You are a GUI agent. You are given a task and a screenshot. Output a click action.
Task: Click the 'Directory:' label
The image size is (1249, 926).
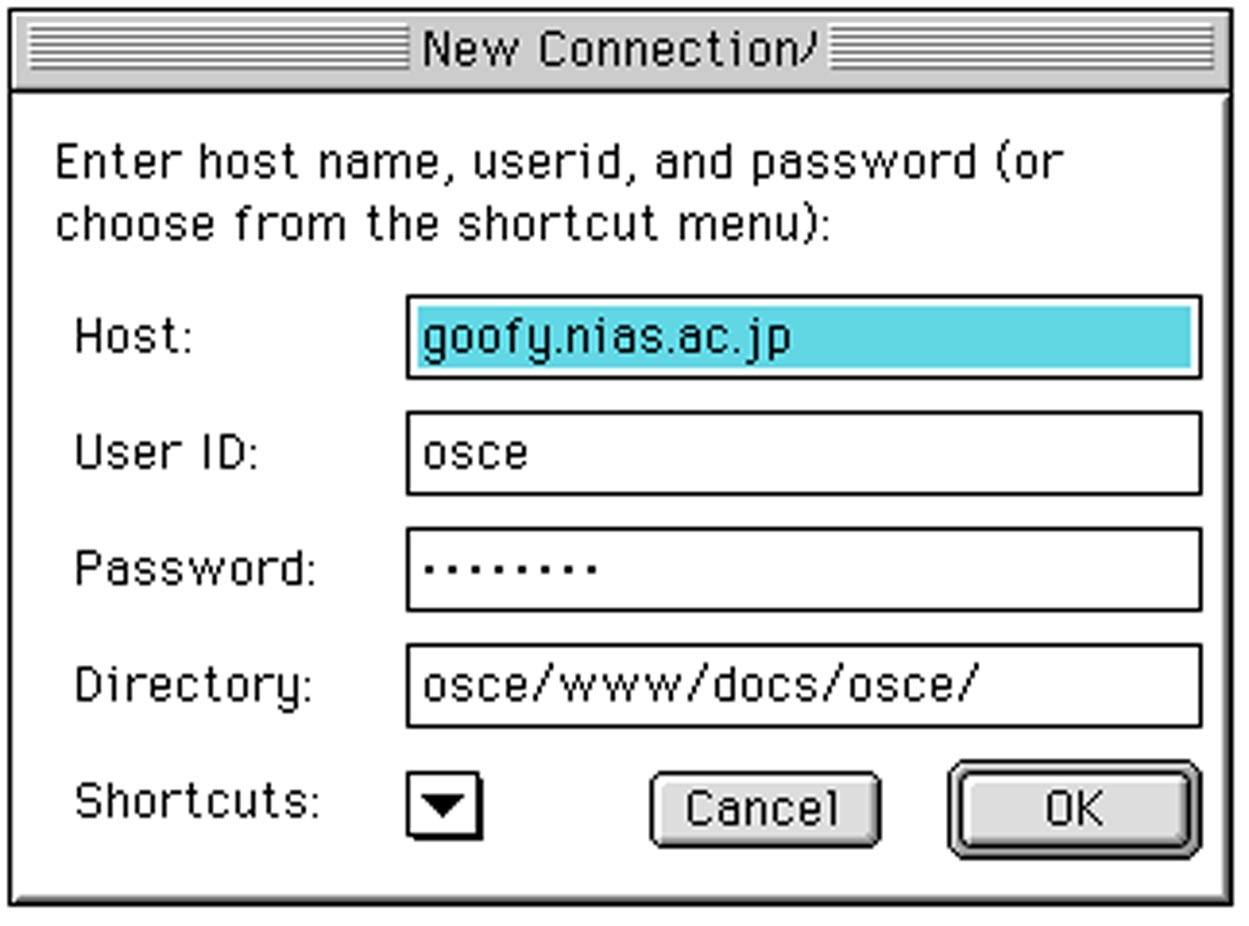(194, 687)
